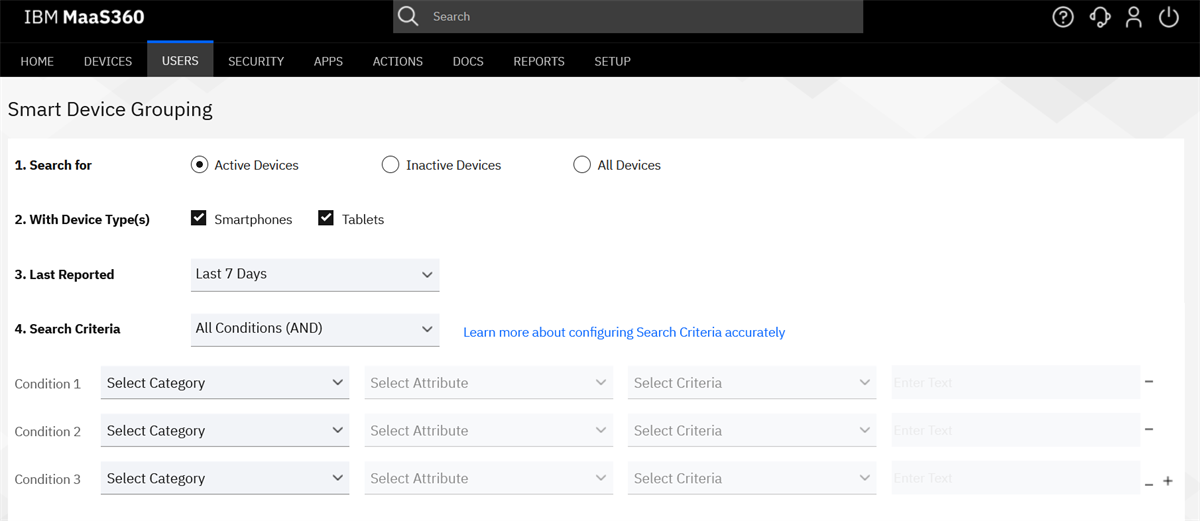Click the '1. Search for' label
Viewport: 1200px width, 521px height.
tap(53, 165)
